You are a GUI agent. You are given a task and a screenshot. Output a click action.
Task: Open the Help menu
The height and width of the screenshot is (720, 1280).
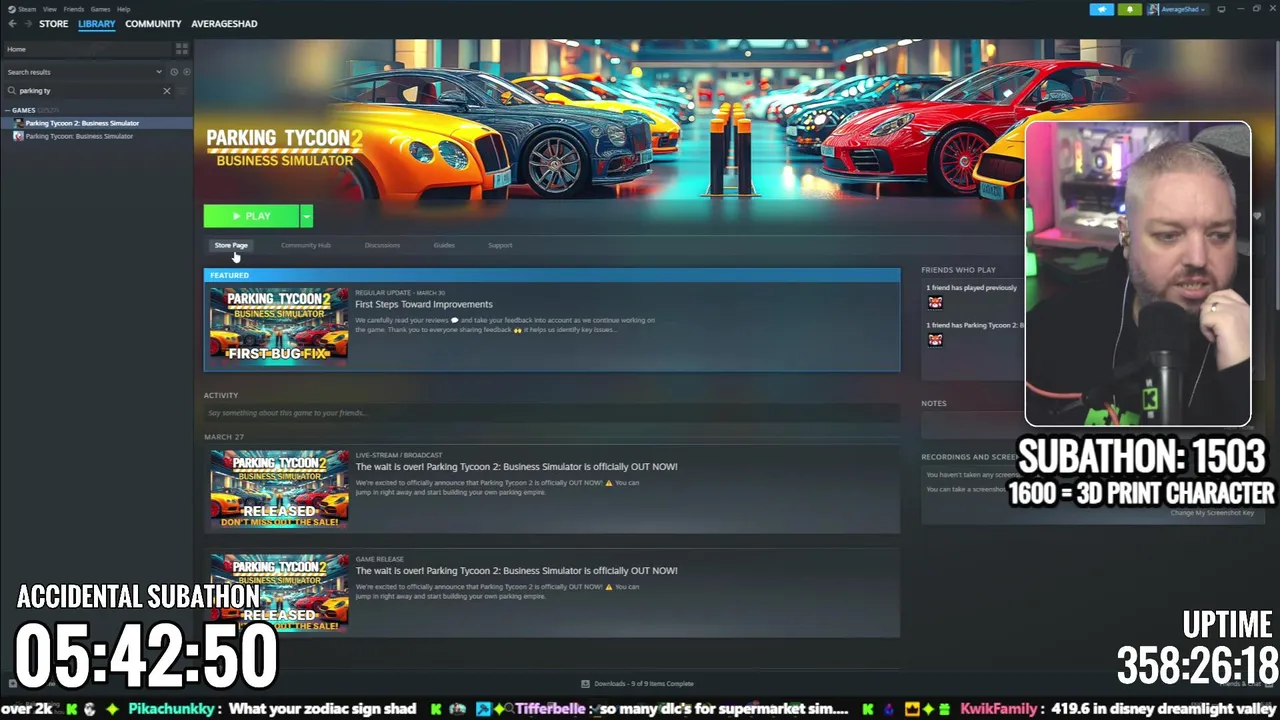[124, 9]
